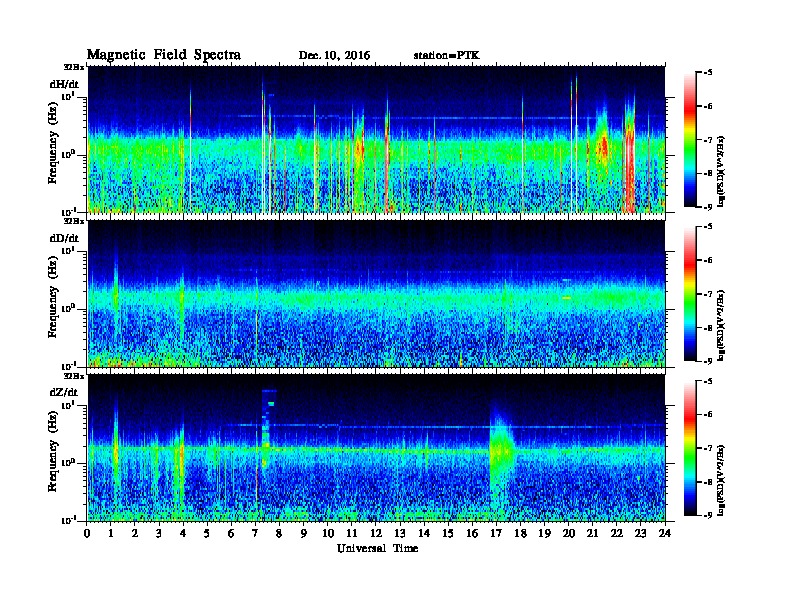Click hour "14" on Universal Time axis
The height and width of the screenshot is (612, 792).
tap(424, 533)
